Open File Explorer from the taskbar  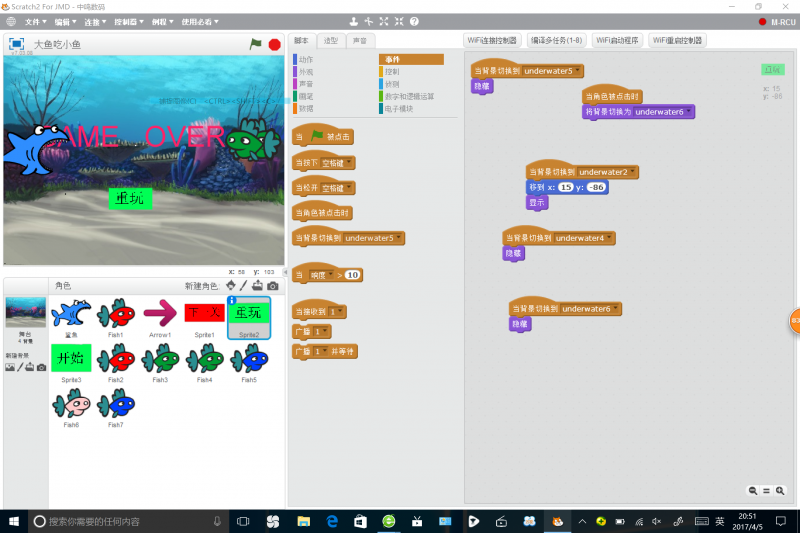point(304,521)
